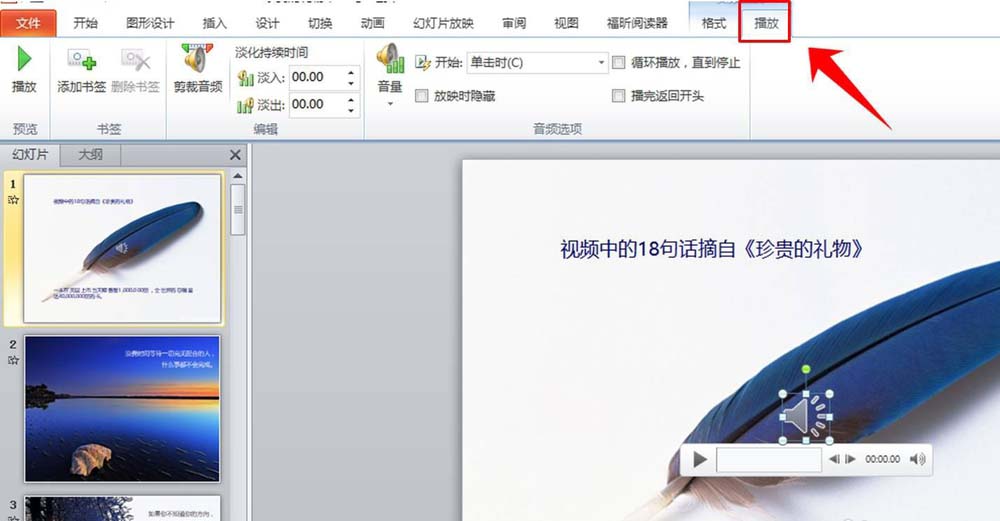Toggle Hide During Show (放映时隐藏) checkbox
Screen dimensions: 1000x521
(x=421, y=96)
